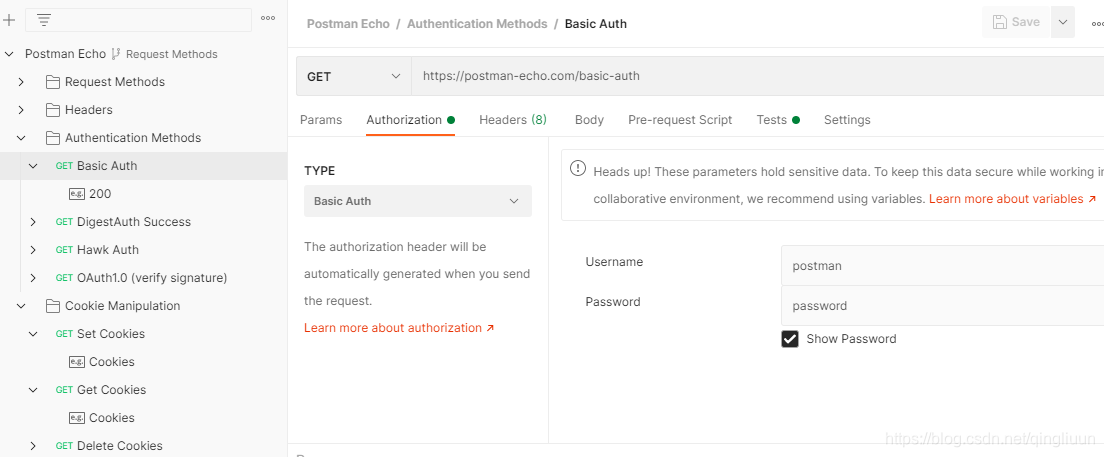Click the sidebar search filter field
The height and width of the screenshot is (457, 1104).
coord(138,20)
